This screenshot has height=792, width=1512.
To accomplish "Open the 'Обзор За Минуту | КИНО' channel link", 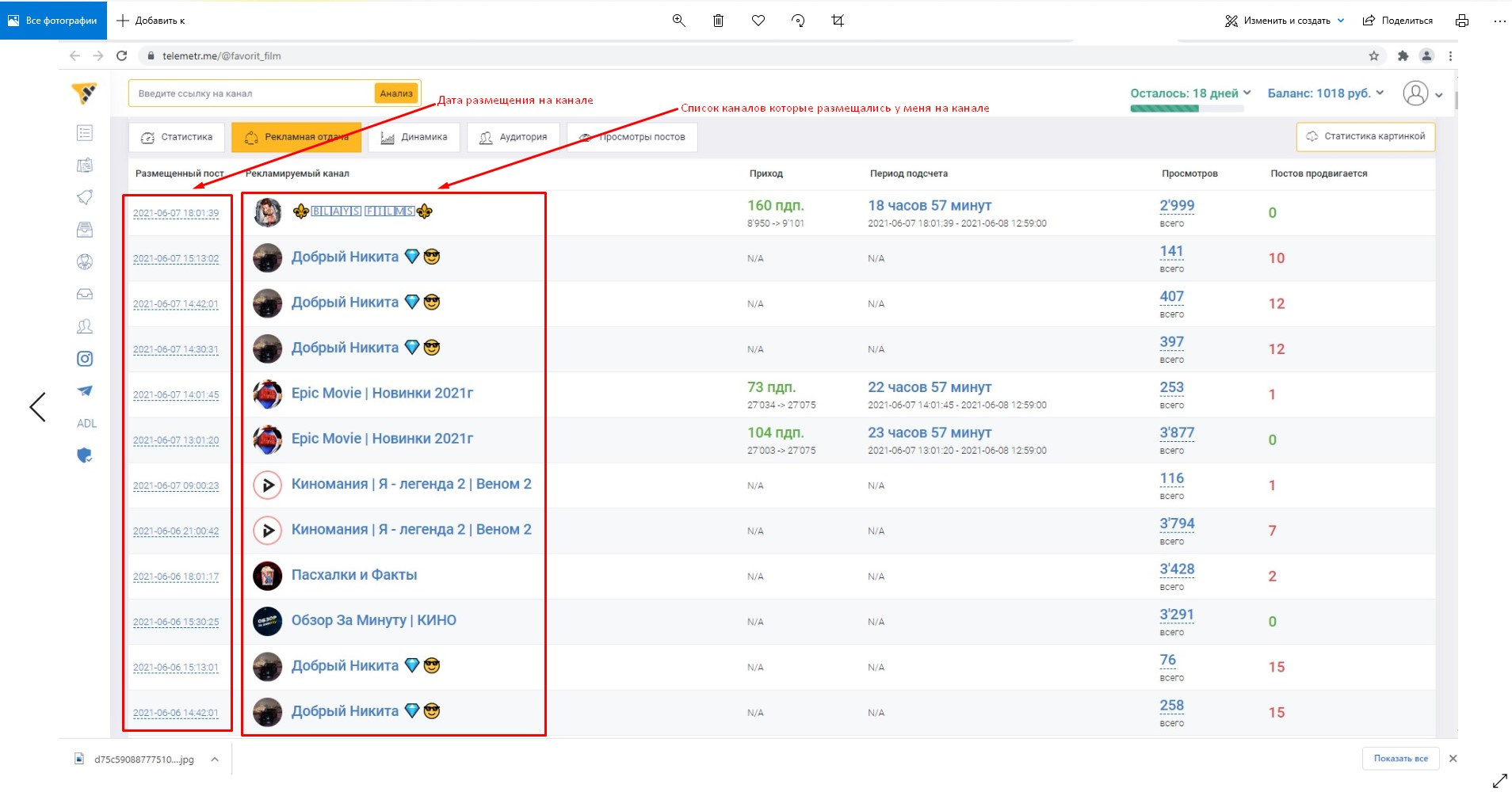I will 374,620.
